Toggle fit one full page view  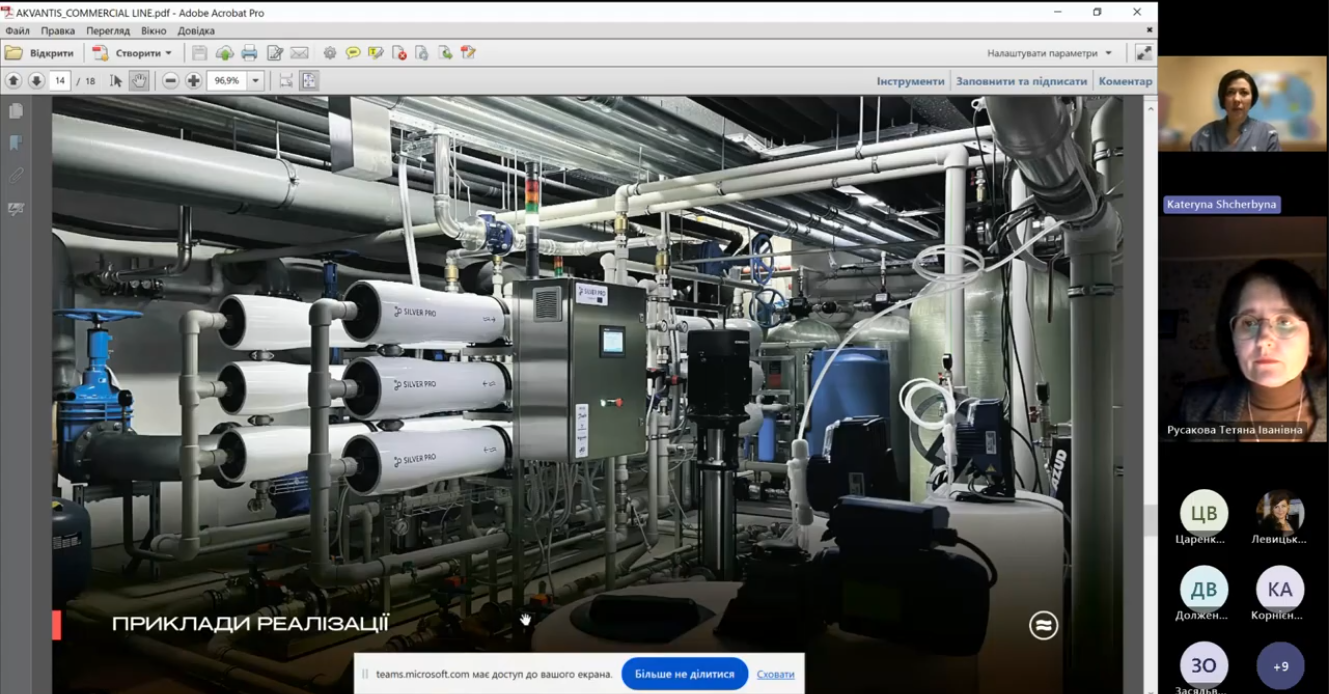309,81
